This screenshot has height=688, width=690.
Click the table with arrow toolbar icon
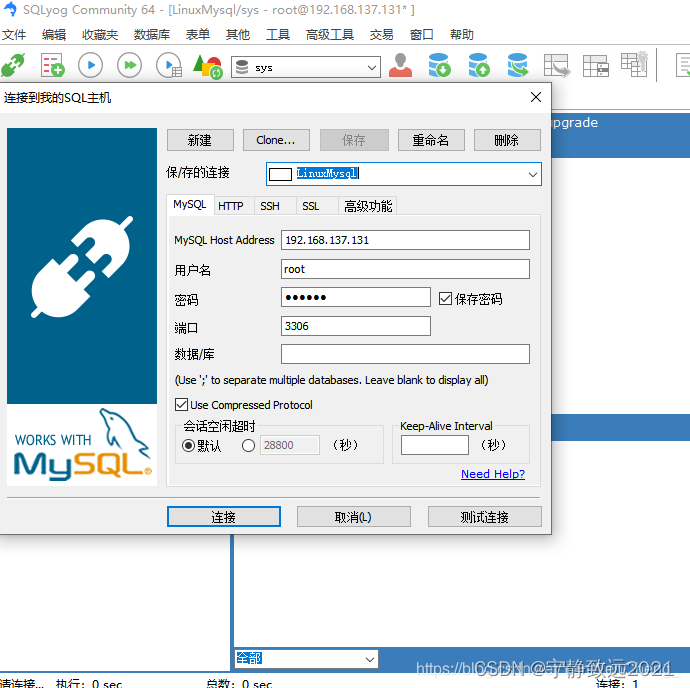[557, 66]
